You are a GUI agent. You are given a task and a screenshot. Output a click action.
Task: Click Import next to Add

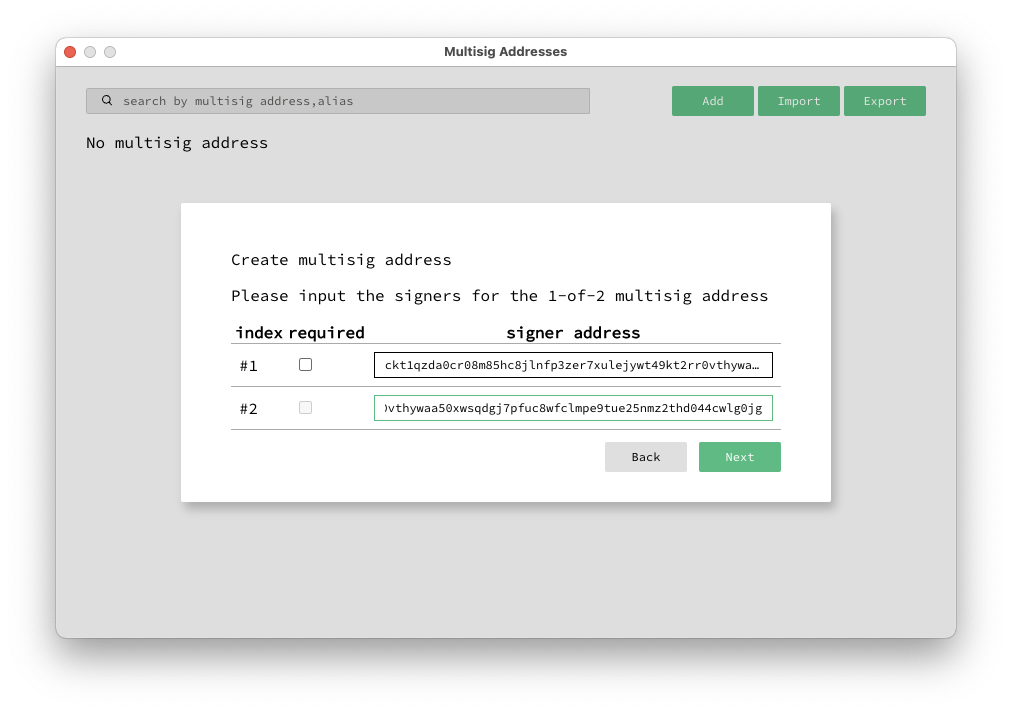[x=798, y=100]
